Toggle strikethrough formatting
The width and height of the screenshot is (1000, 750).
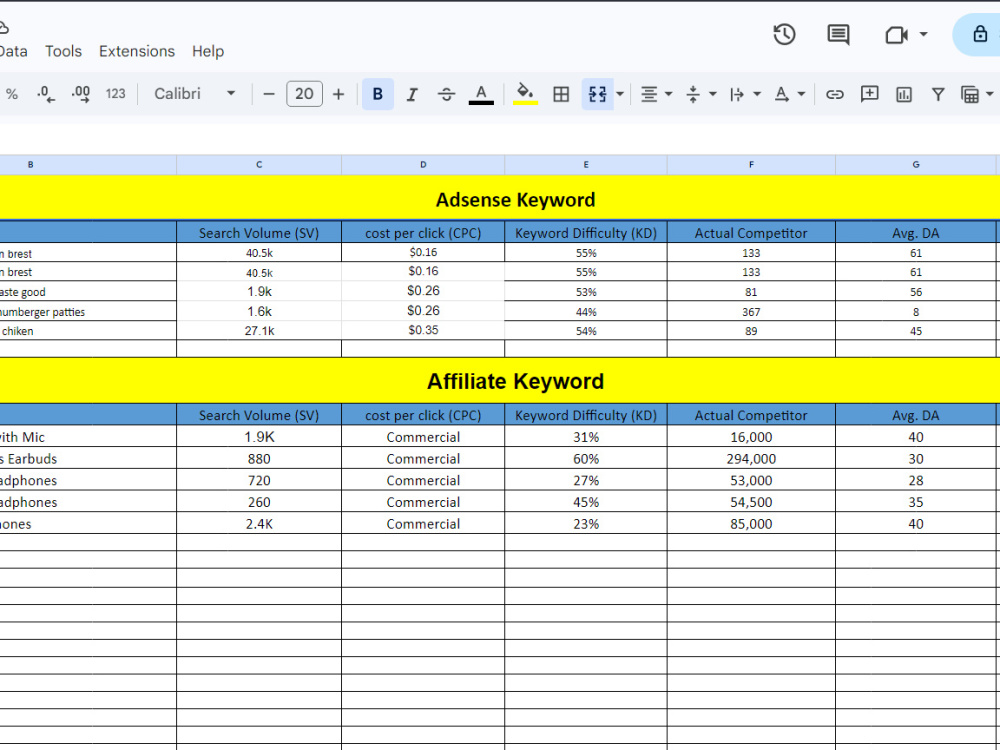[x=446, y=94]
